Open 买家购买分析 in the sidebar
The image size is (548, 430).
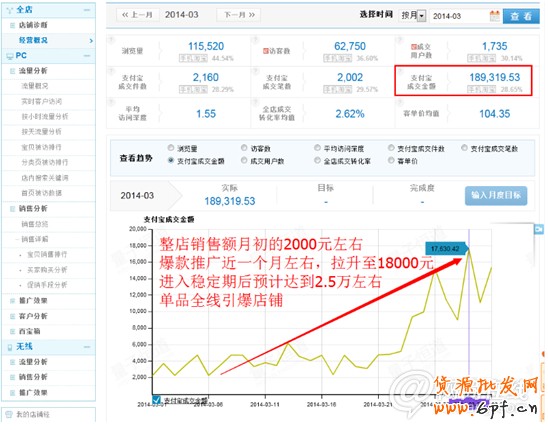point(47,270)
